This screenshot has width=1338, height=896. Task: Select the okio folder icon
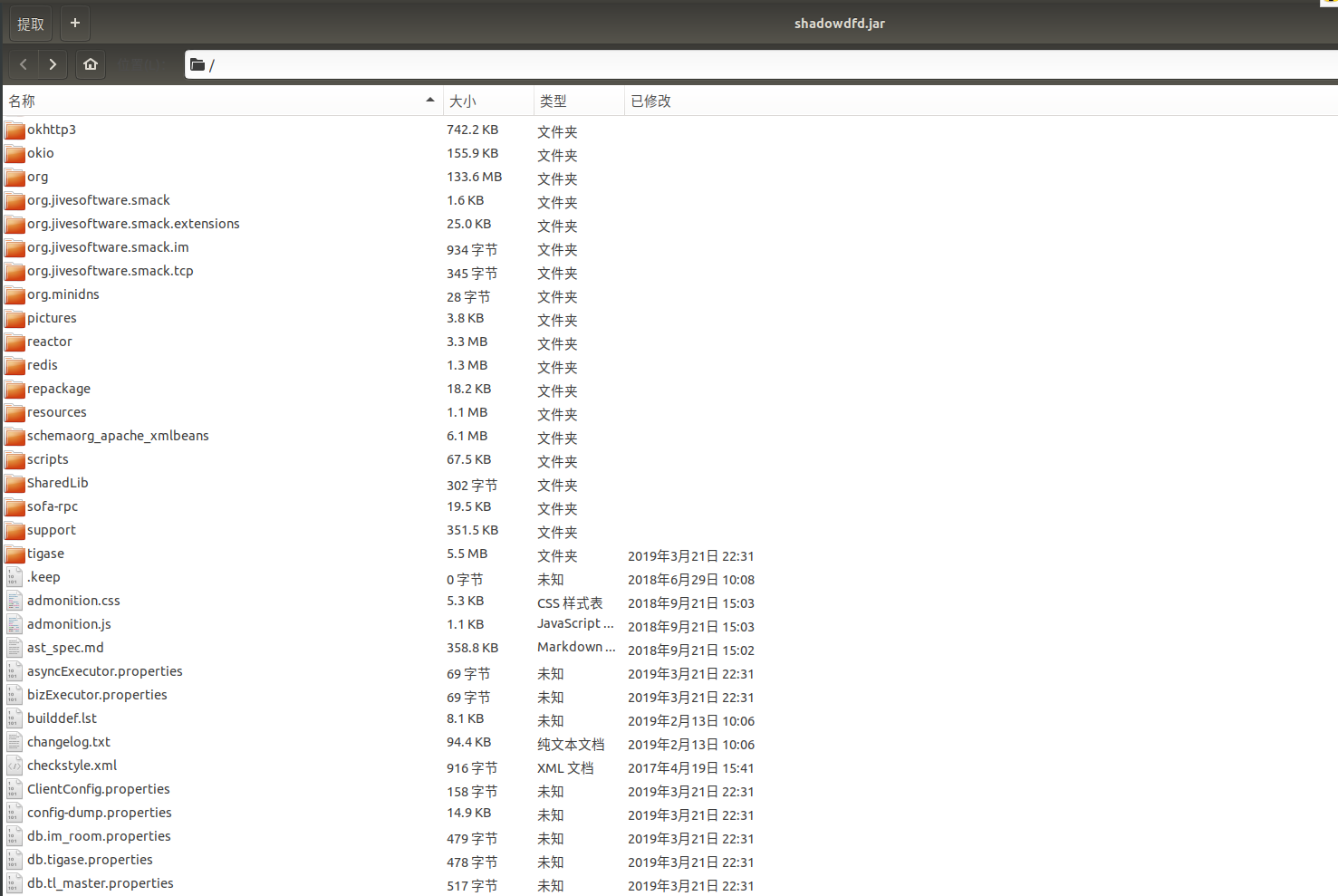click(14, 153)
